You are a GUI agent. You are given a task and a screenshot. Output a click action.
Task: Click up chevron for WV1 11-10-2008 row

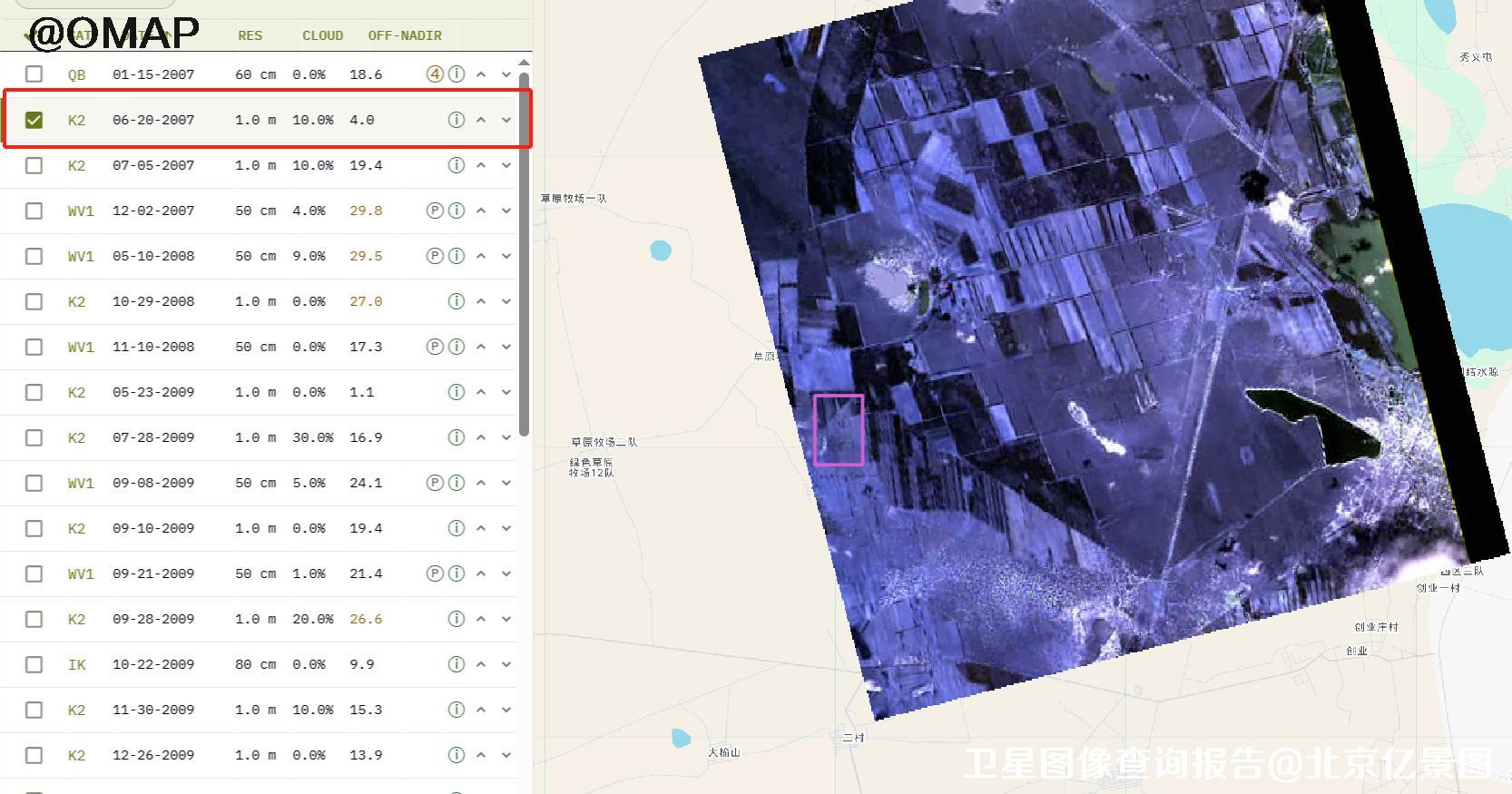click(481, 347)
